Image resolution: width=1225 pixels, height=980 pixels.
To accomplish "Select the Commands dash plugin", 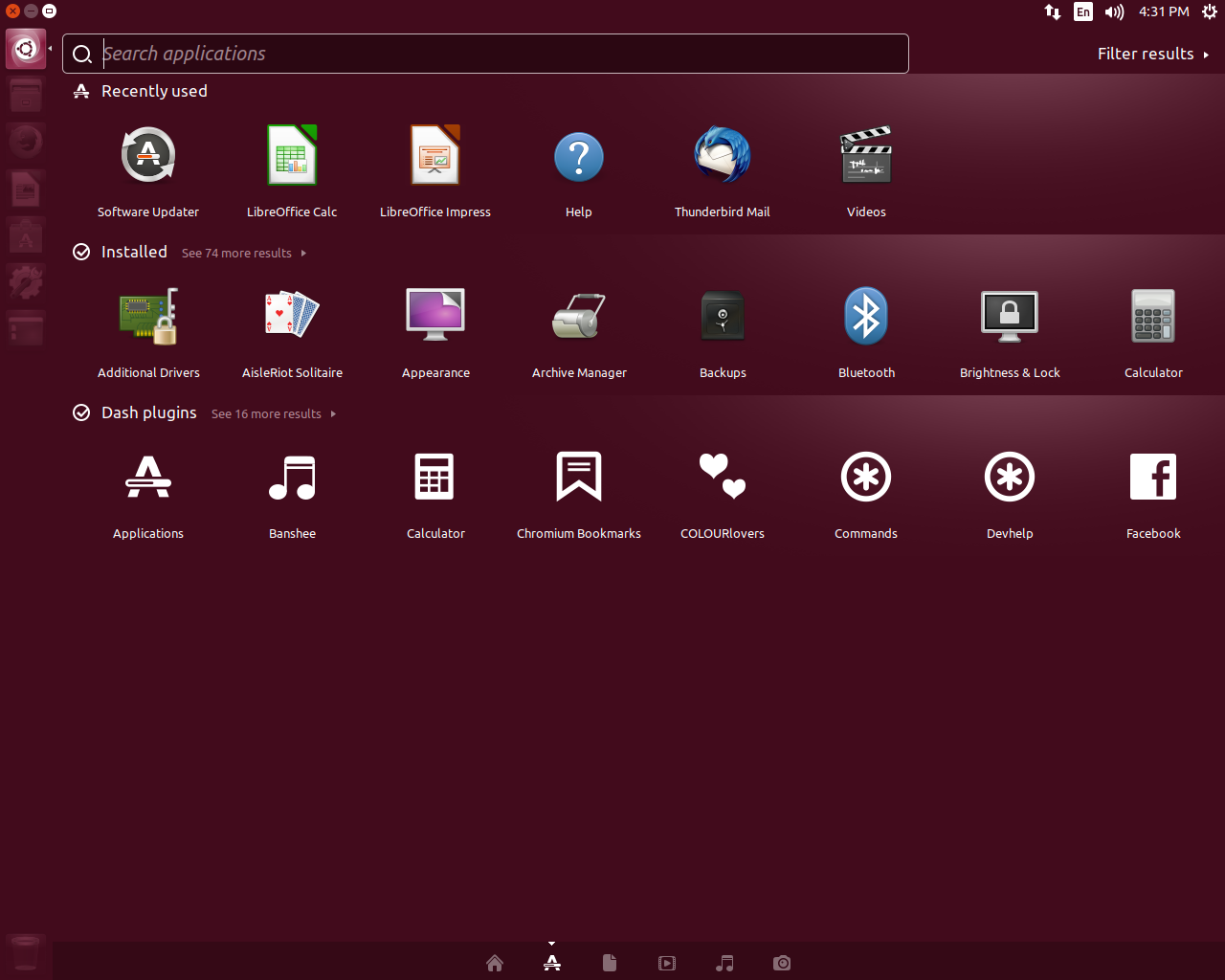I will pyautogui.click(x=866, y=492).
